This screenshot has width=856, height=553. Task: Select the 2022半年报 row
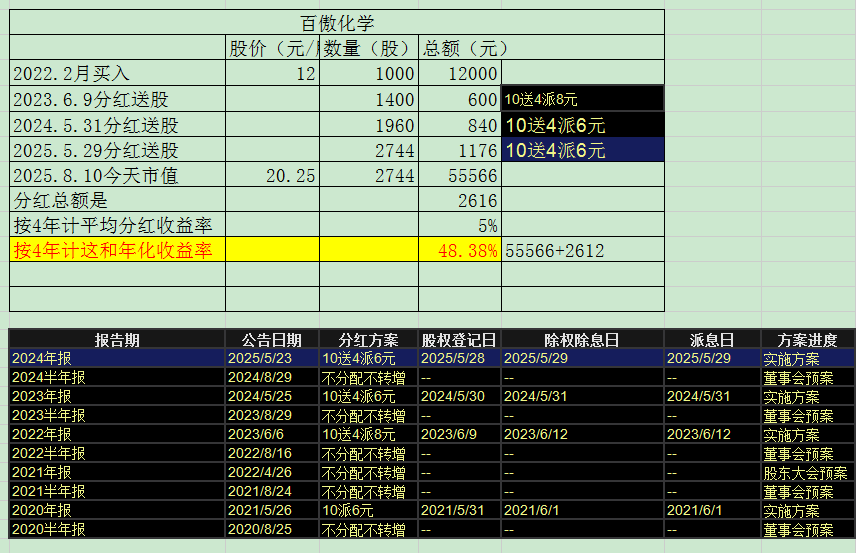(432, 453)
